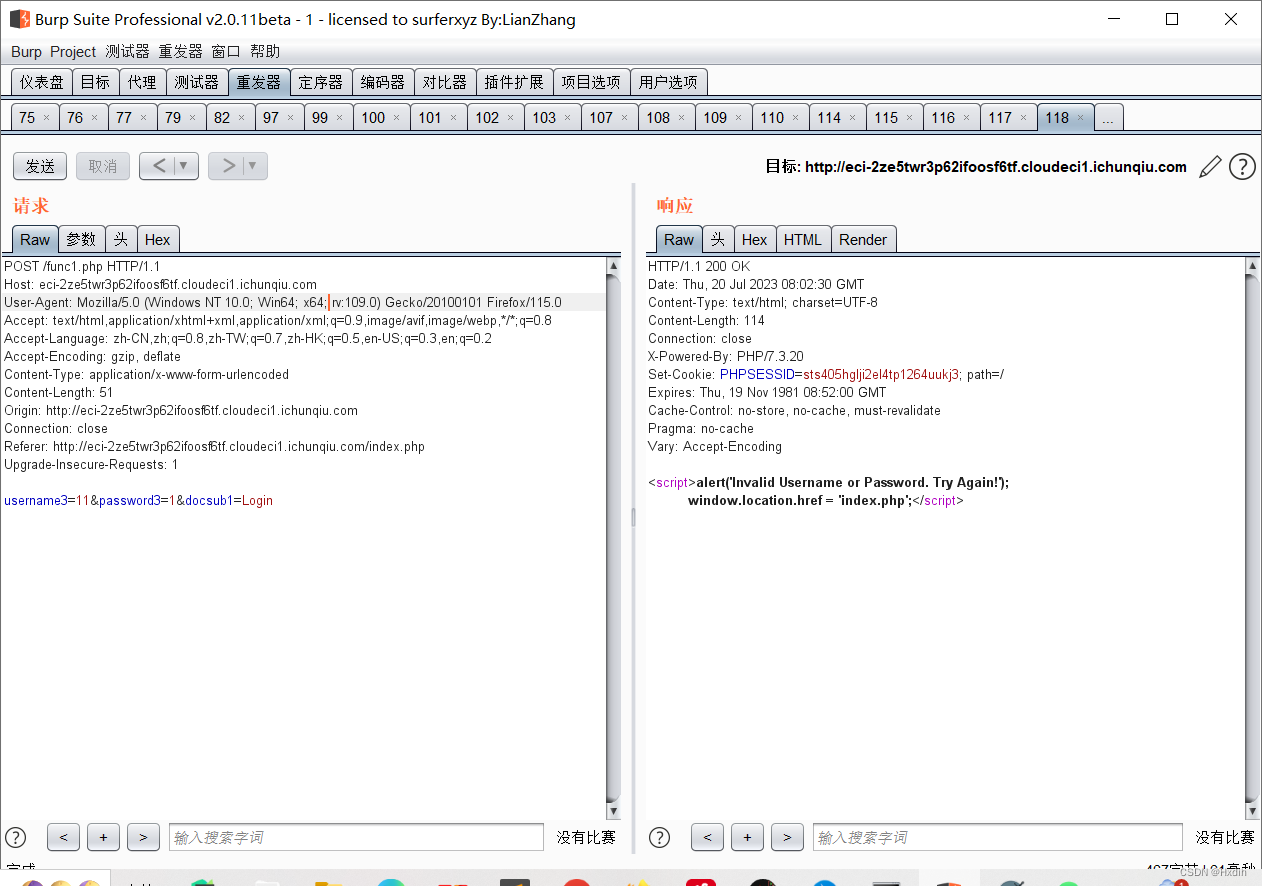Focus the request search input field
Screen dimensions: 1262x886
point(356,837)
